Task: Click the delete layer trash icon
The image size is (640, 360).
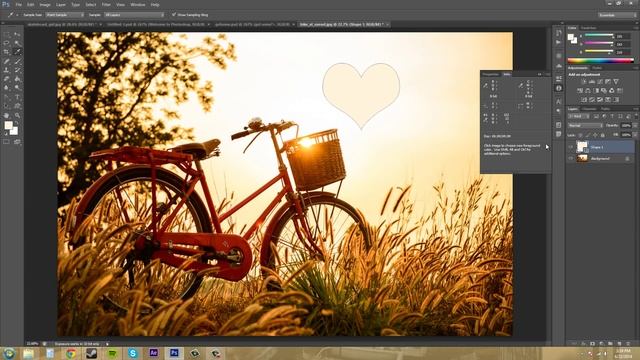Action: tap(628, 344)
